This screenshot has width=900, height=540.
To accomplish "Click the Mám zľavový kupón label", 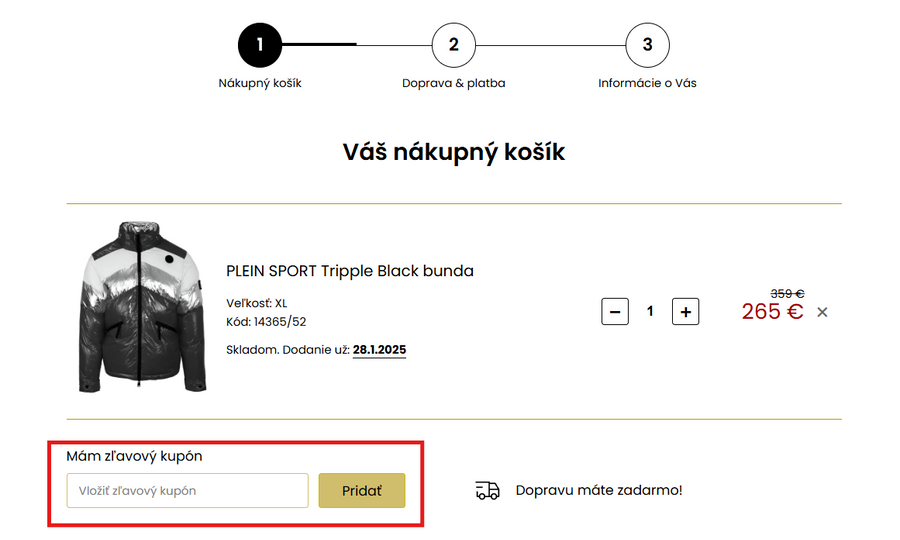I will [134, 456].
